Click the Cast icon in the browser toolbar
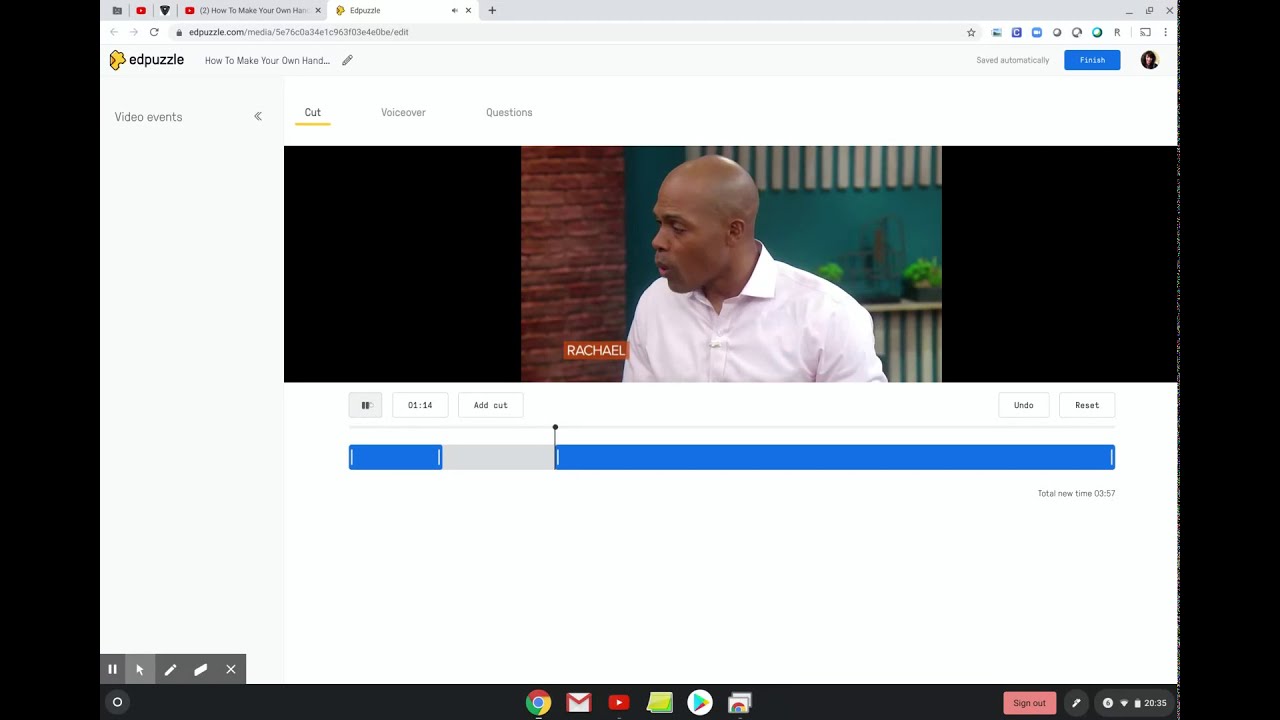The image size is (1280, 720). (x=1145, y=32)
